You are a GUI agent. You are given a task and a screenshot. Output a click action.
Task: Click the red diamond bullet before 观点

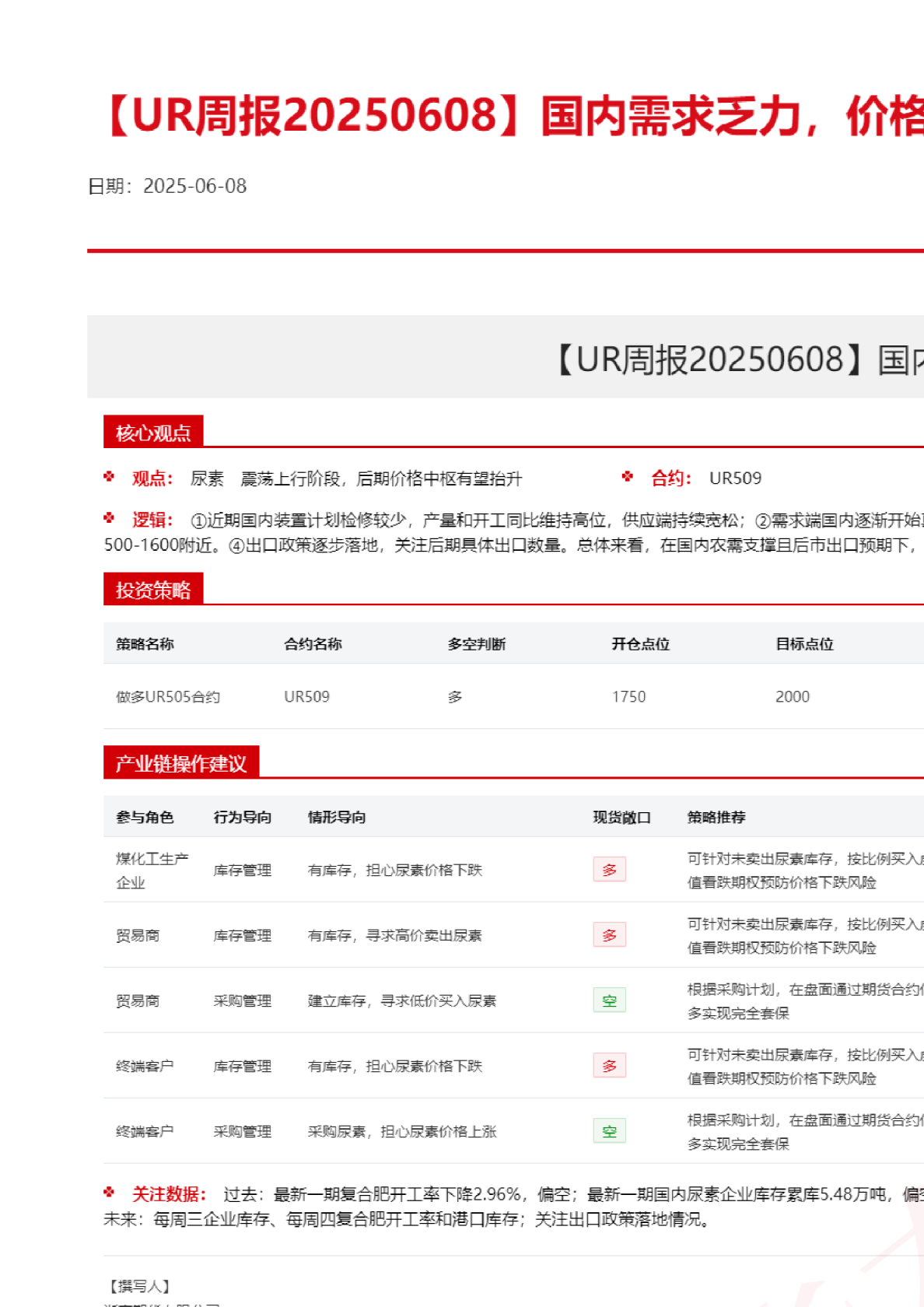point(109,477)
